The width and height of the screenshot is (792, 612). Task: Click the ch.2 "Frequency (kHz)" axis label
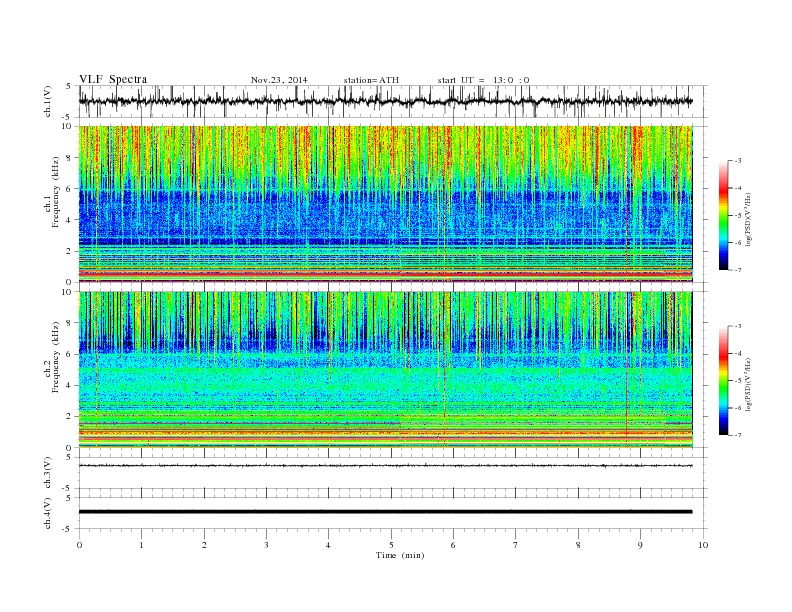(x=56, y=356)
